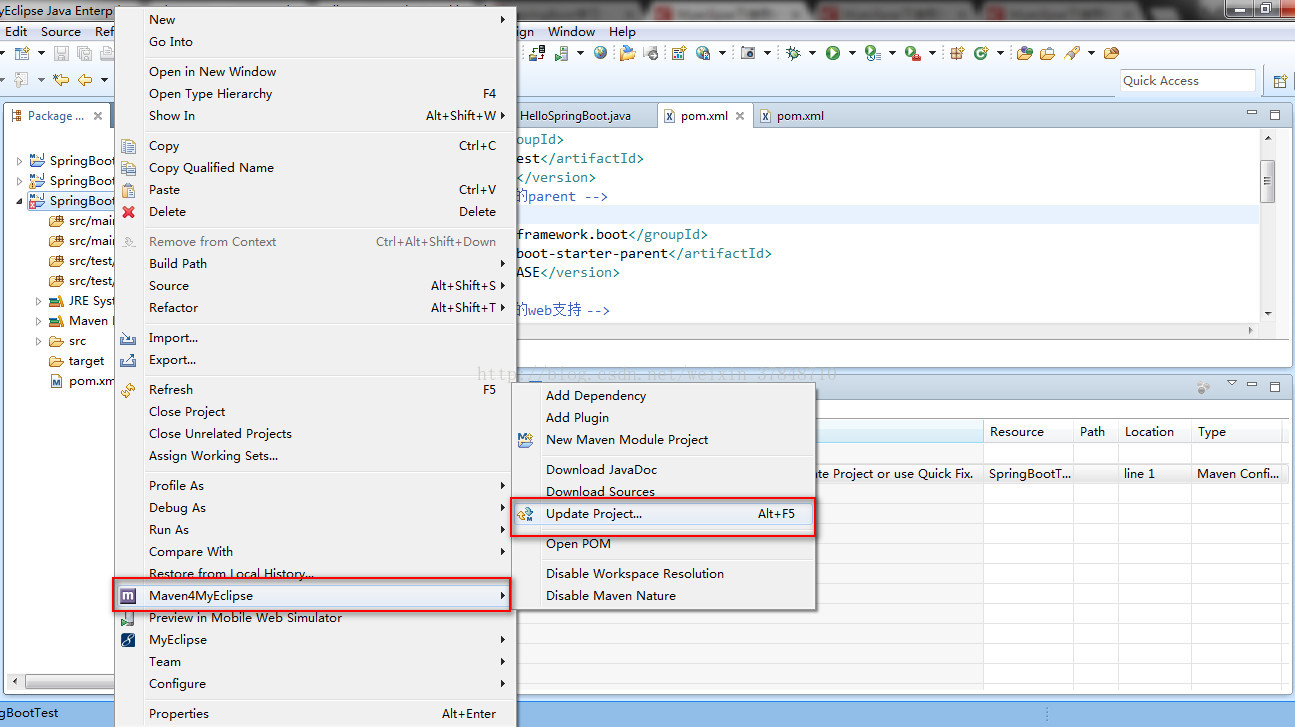Click the Path column header
Screen dimensions: 1295x727
(x=1096, y=432)
